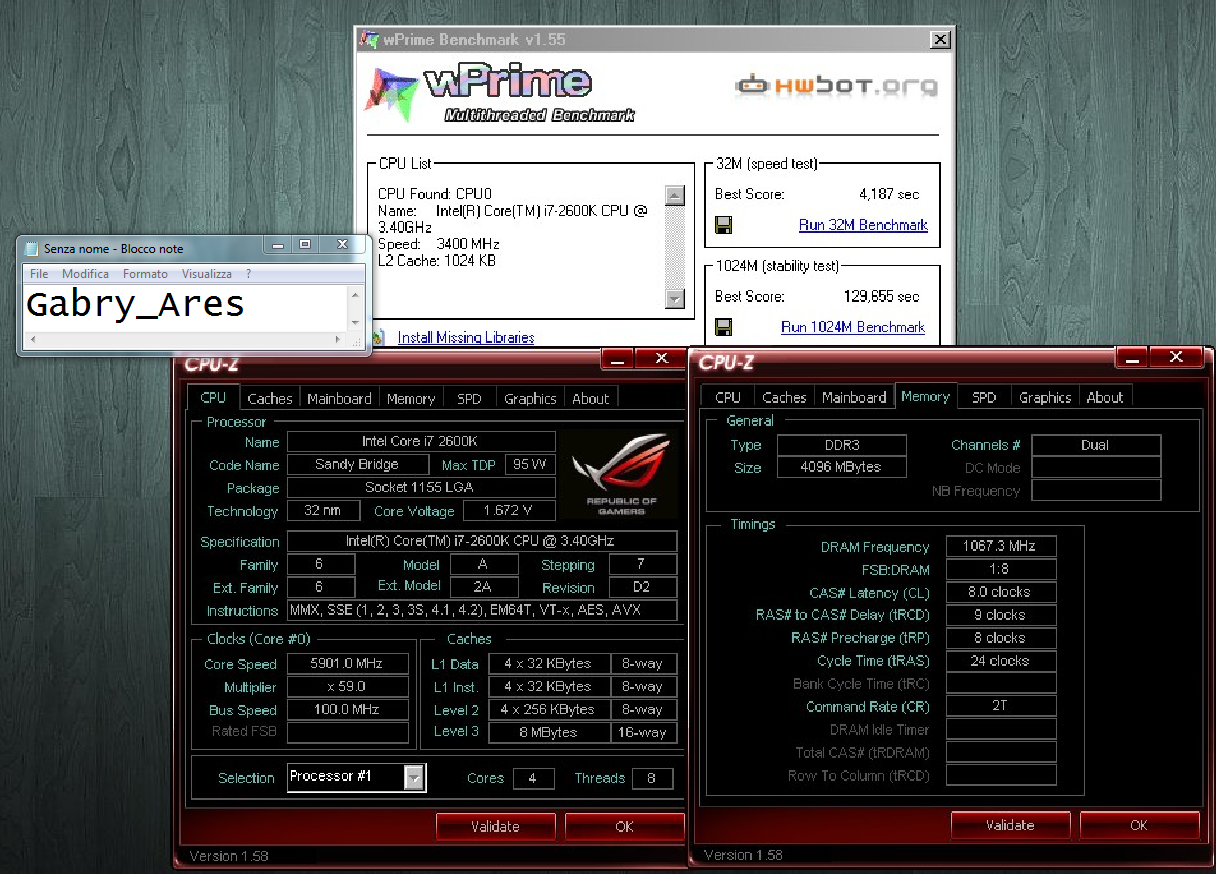
Task: Click scroll down arrow in Blocco note
Action: (x=355, y=322)
